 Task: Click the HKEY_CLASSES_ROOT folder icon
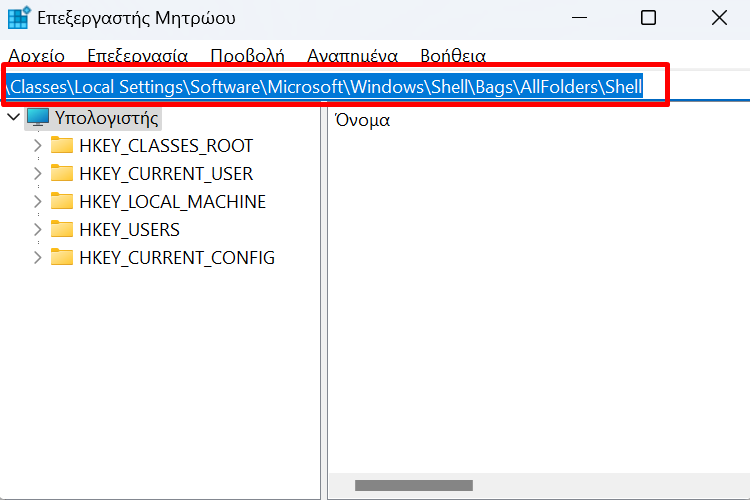pos(62,145)
